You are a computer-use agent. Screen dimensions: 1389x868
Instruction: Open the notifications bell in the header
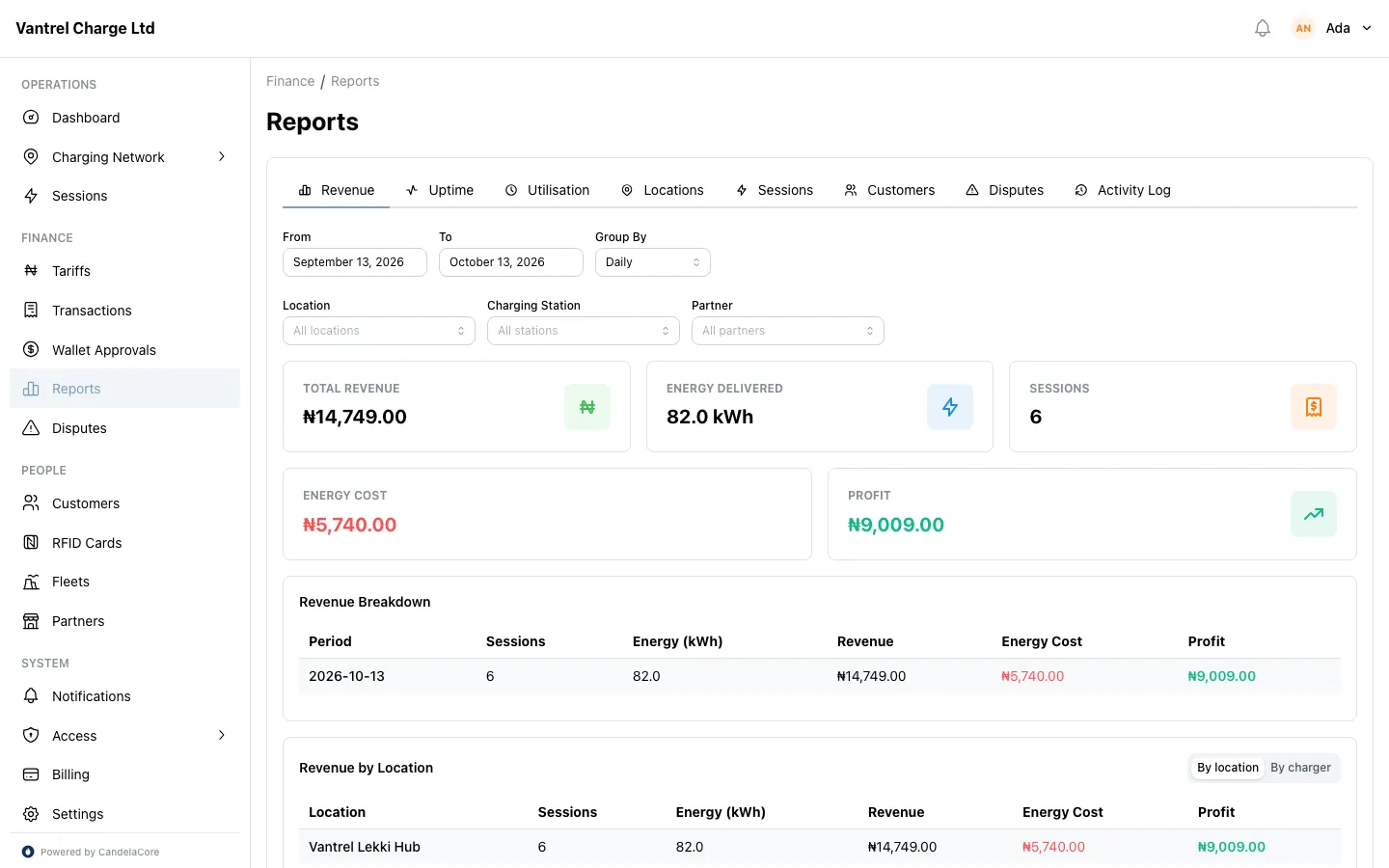click(1263, 28)
